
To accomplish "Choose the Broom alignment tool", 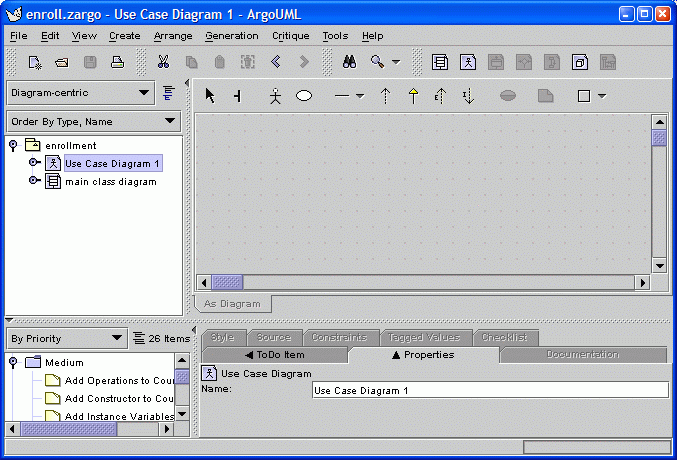I will [x=237, y=96].
